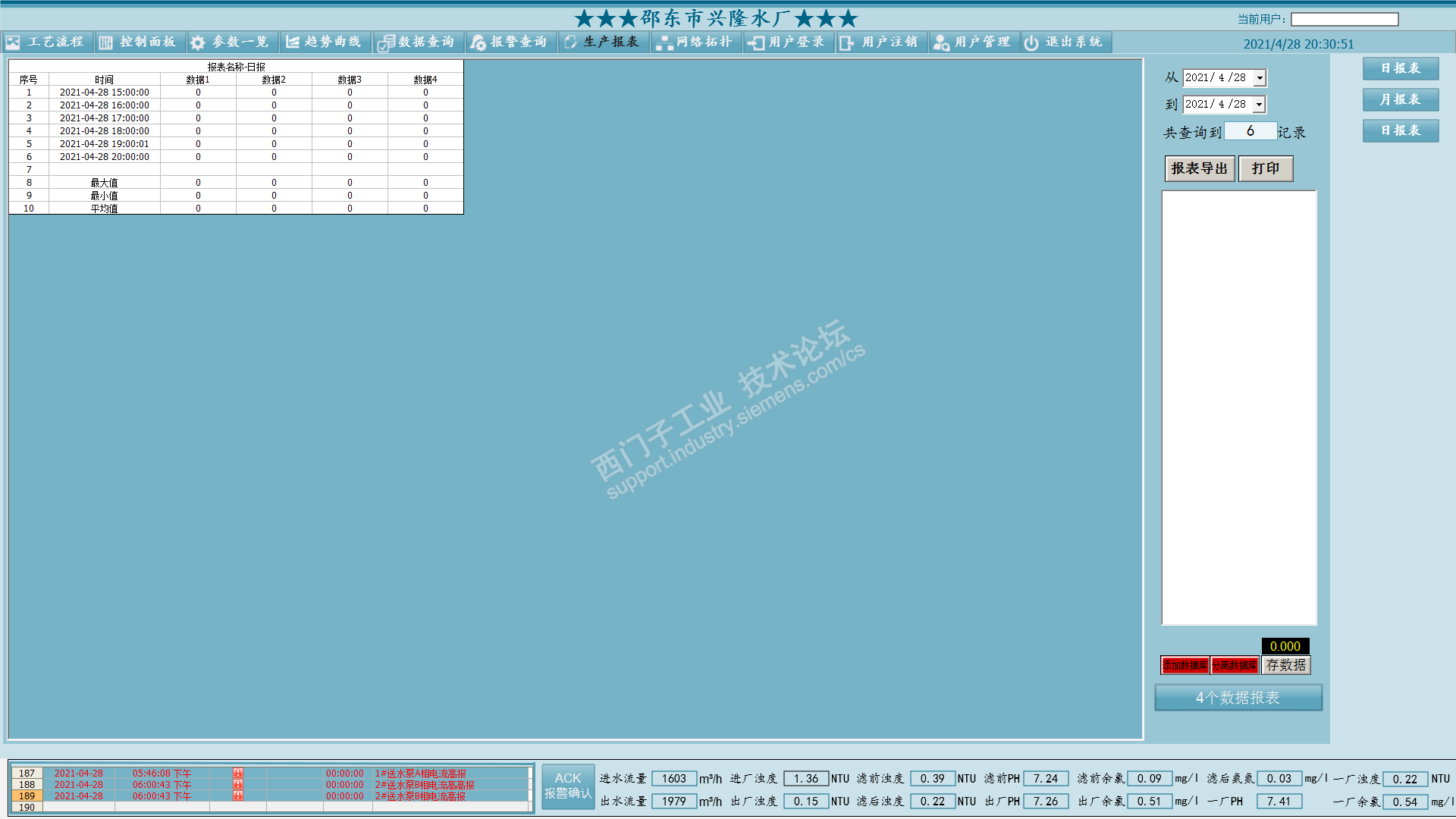1456x819 pixels.
Task: Click ACK 报警确认 alarm acknowledge button
Action: point(568,786)
